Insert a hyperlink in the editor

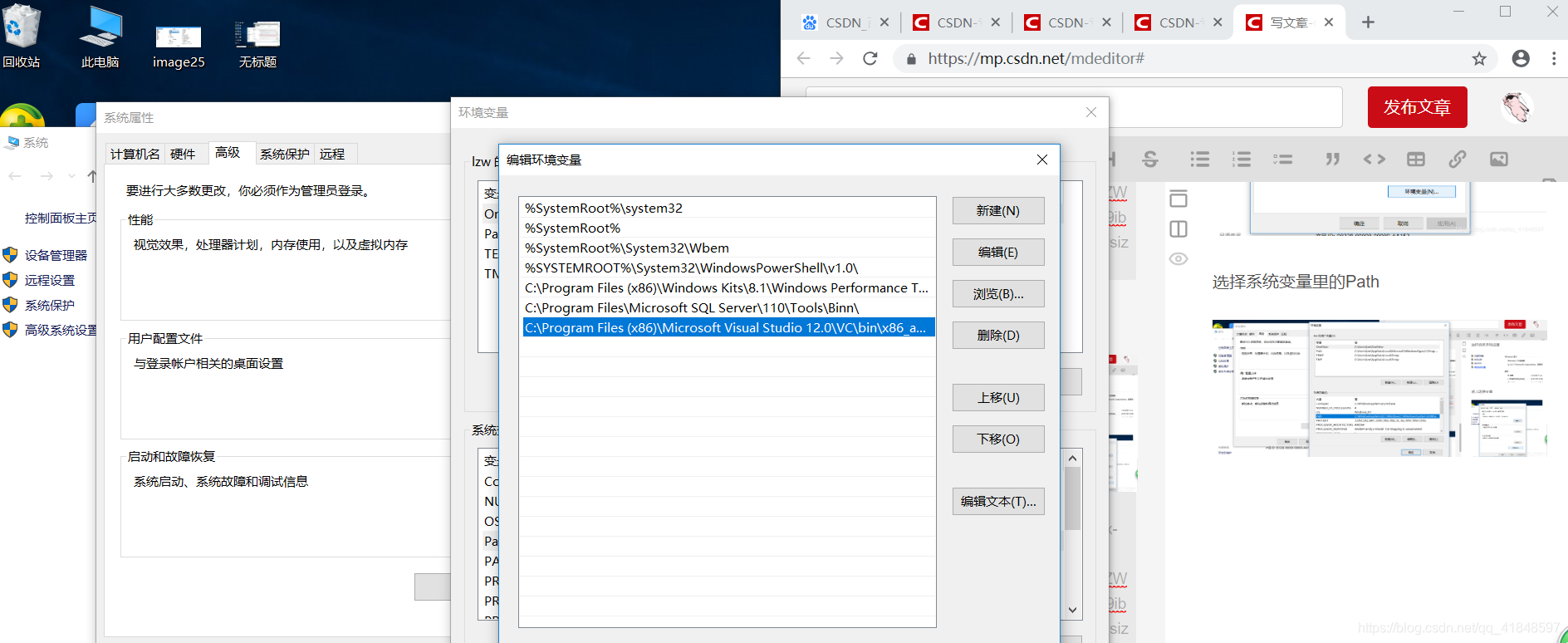pyautogui.click(x=1458, y=159)
